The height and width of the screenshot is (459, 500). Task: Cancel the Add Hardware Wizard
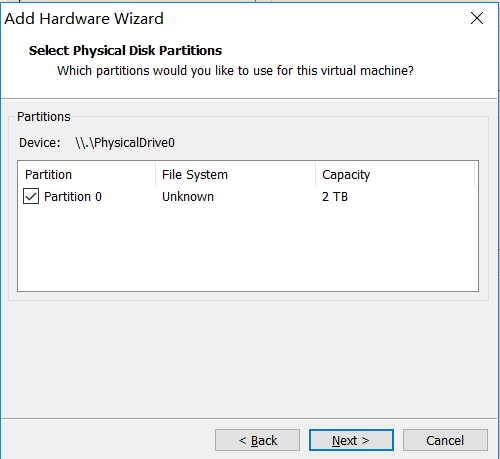pos(445,440)
